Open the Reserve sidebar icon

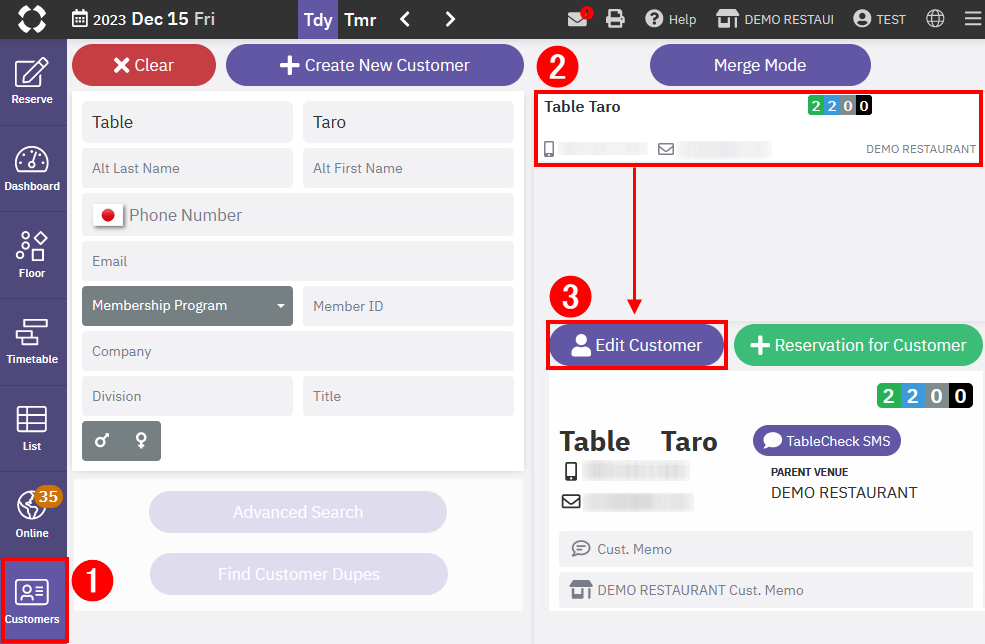(32, 81)
